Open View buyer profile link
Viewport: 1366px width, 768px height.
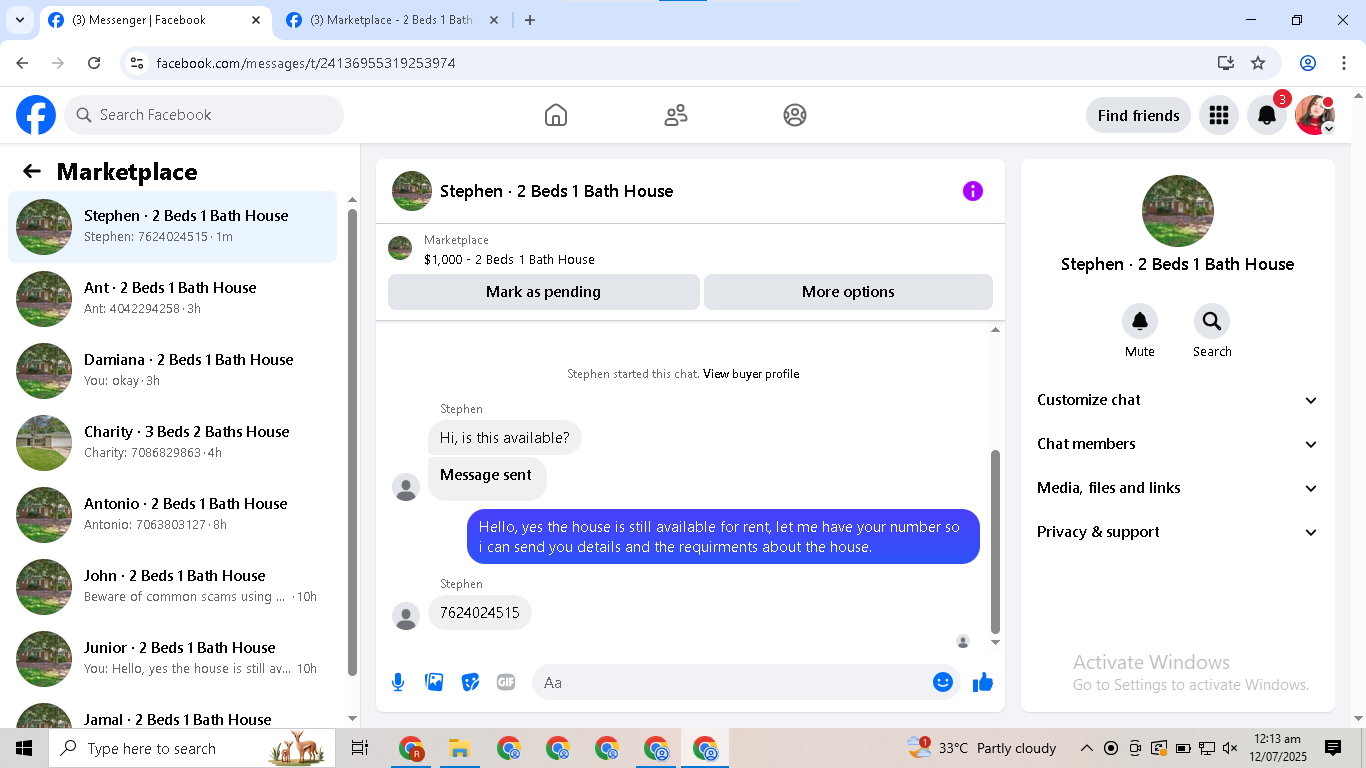tap(751, 374)
